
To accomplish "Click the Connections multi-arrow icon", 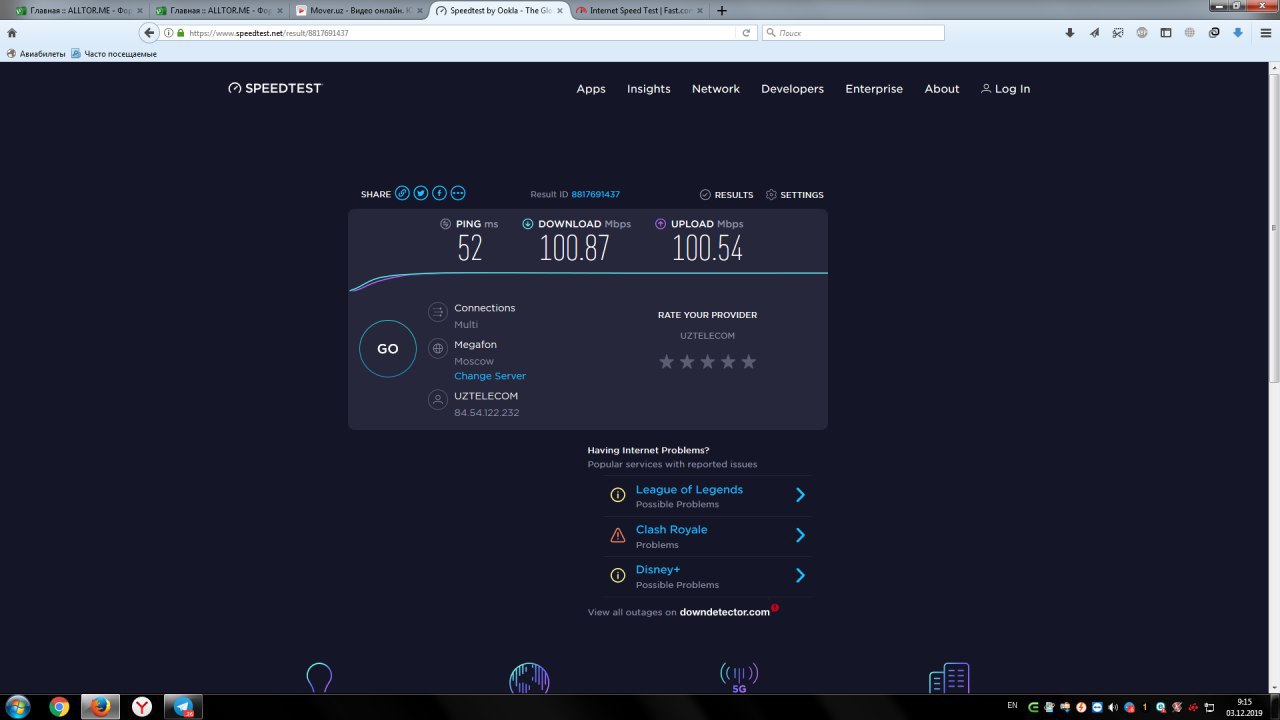I will [437, 312].
